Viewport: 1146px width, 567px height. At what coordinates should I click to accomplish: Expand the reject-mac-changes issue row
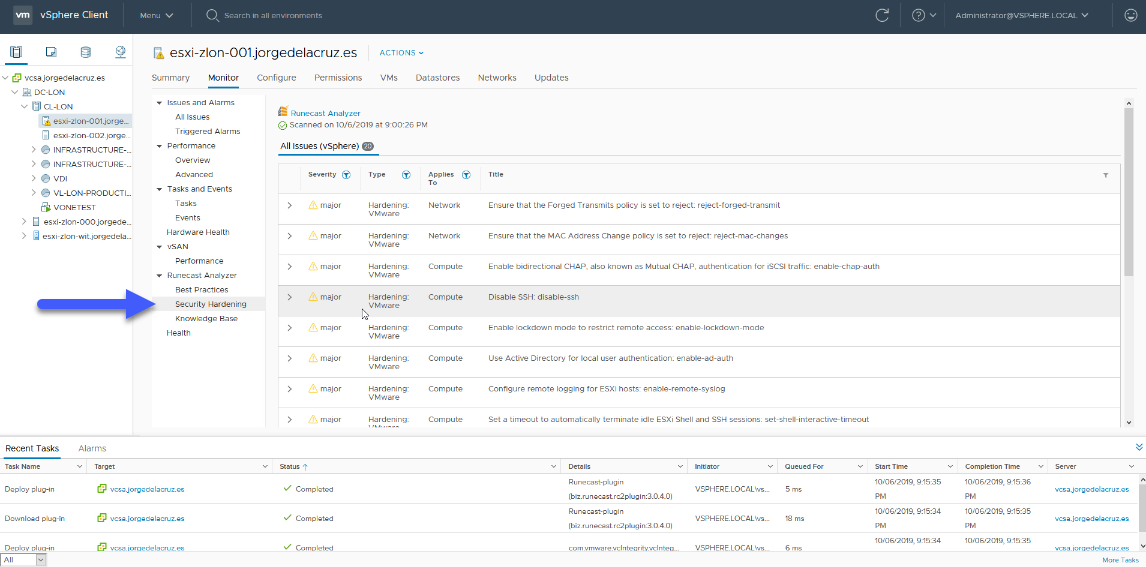click(x=289, y=236)
